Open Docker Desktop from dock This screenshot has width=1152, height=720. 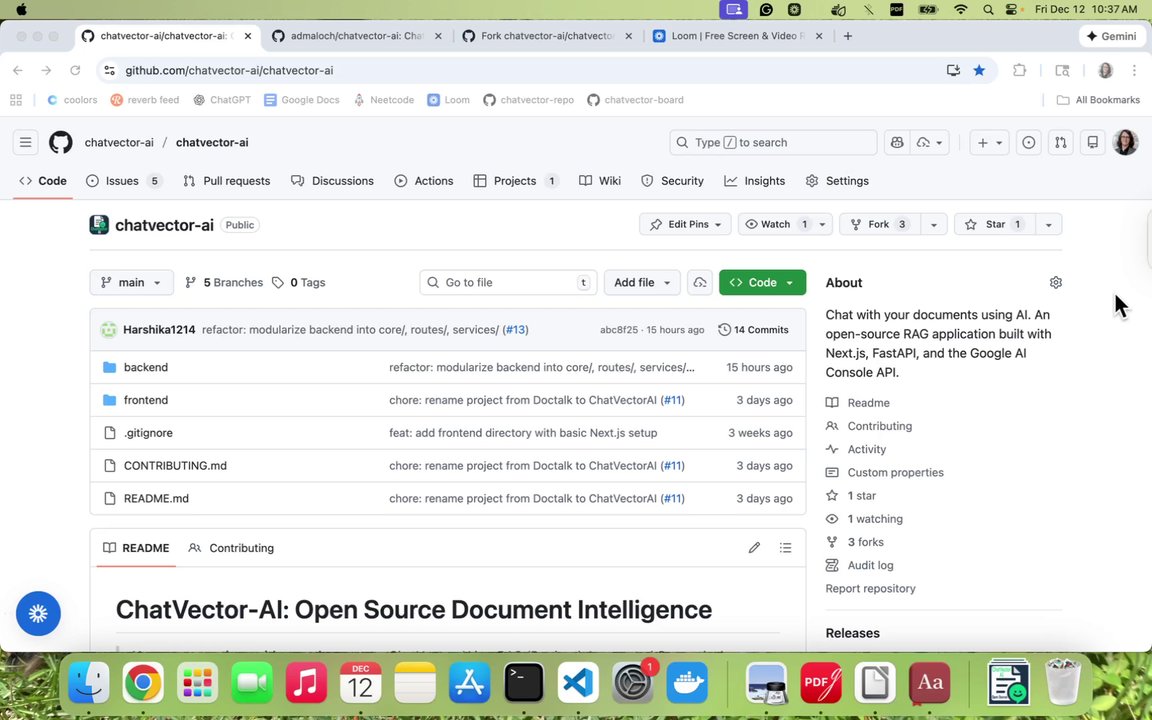(687, 683)
